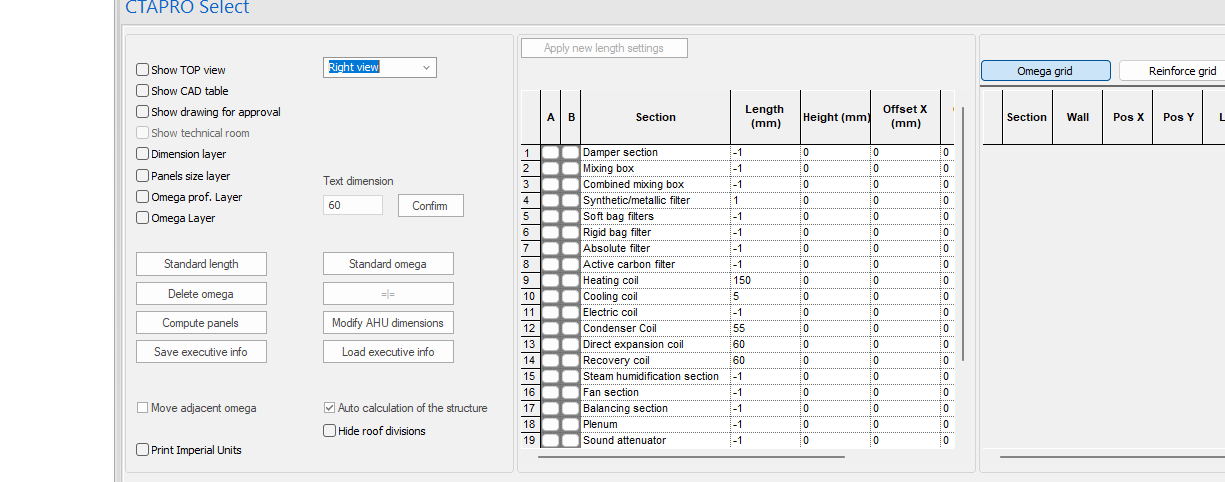Image resolution: width=1225 pixels, height=482 pixels.
Task: Toggle column B checkbox for Damper section
Action: tap(570, 153)
